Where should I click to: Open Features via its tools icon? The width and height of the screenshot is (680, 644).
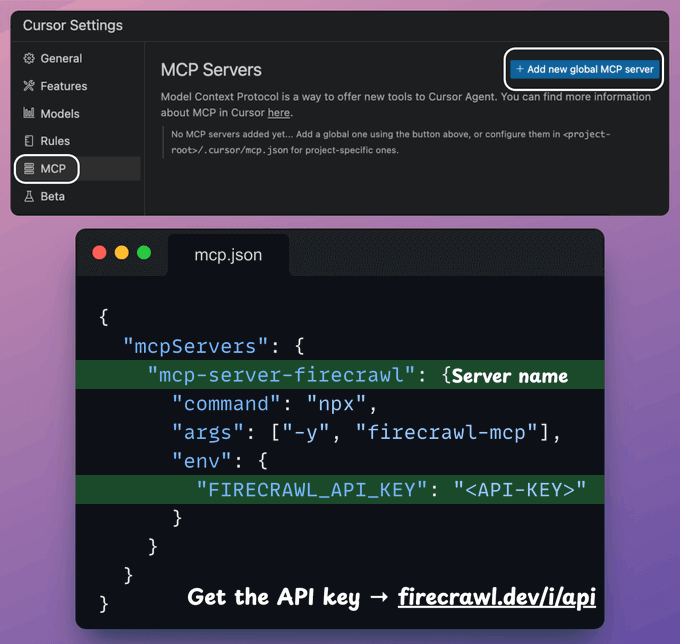pyautogui.click(x=29, y=87)
